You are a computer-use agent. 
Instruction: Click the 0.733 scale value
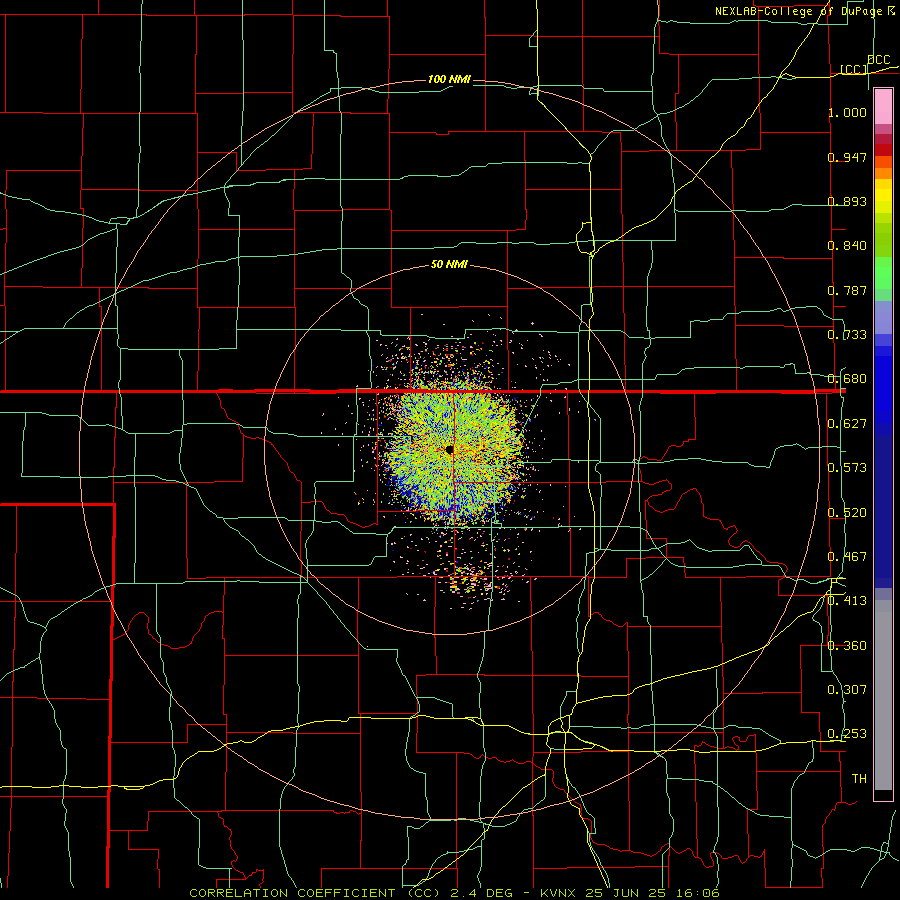pos(847,335)
